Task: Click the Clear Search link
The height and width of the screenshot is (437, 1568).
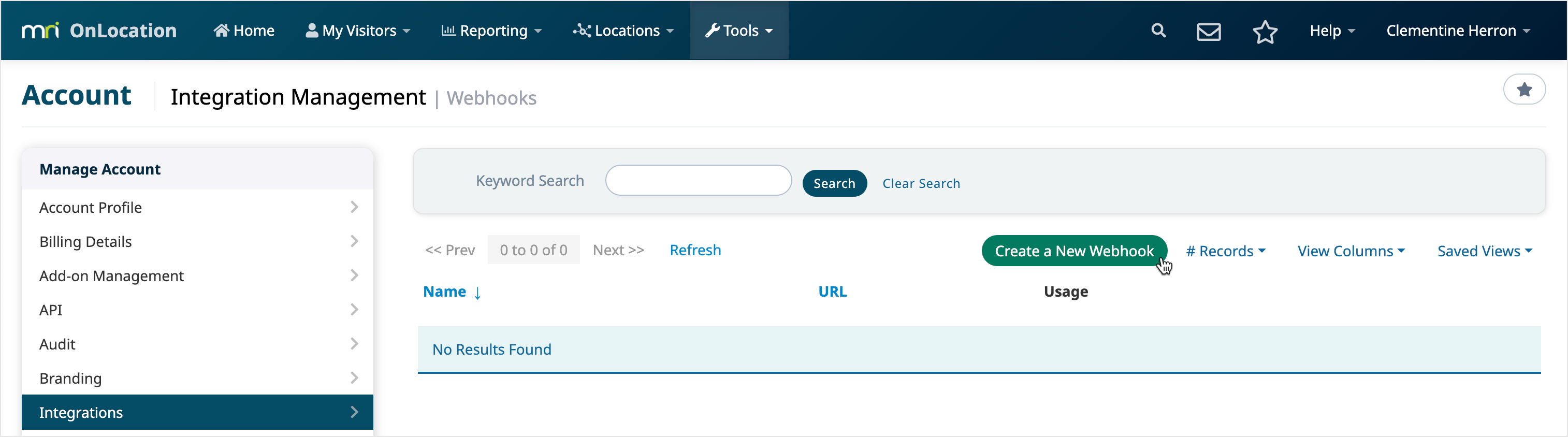Action: pos(921,183)
